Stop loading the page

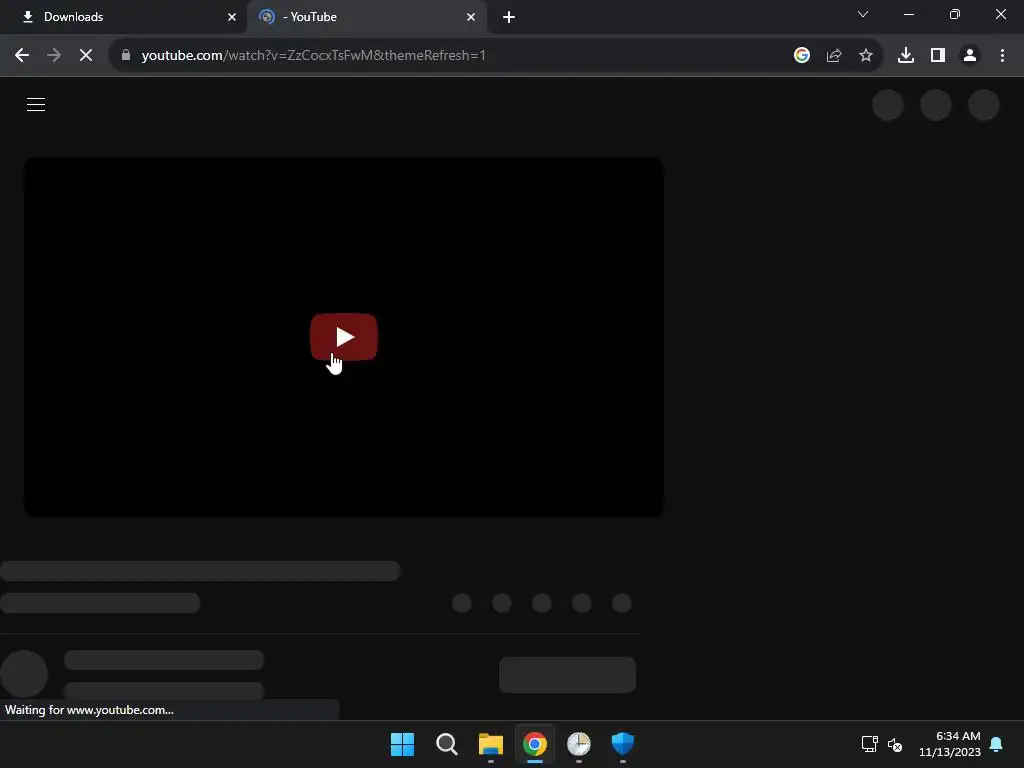[x=86, y=56]
